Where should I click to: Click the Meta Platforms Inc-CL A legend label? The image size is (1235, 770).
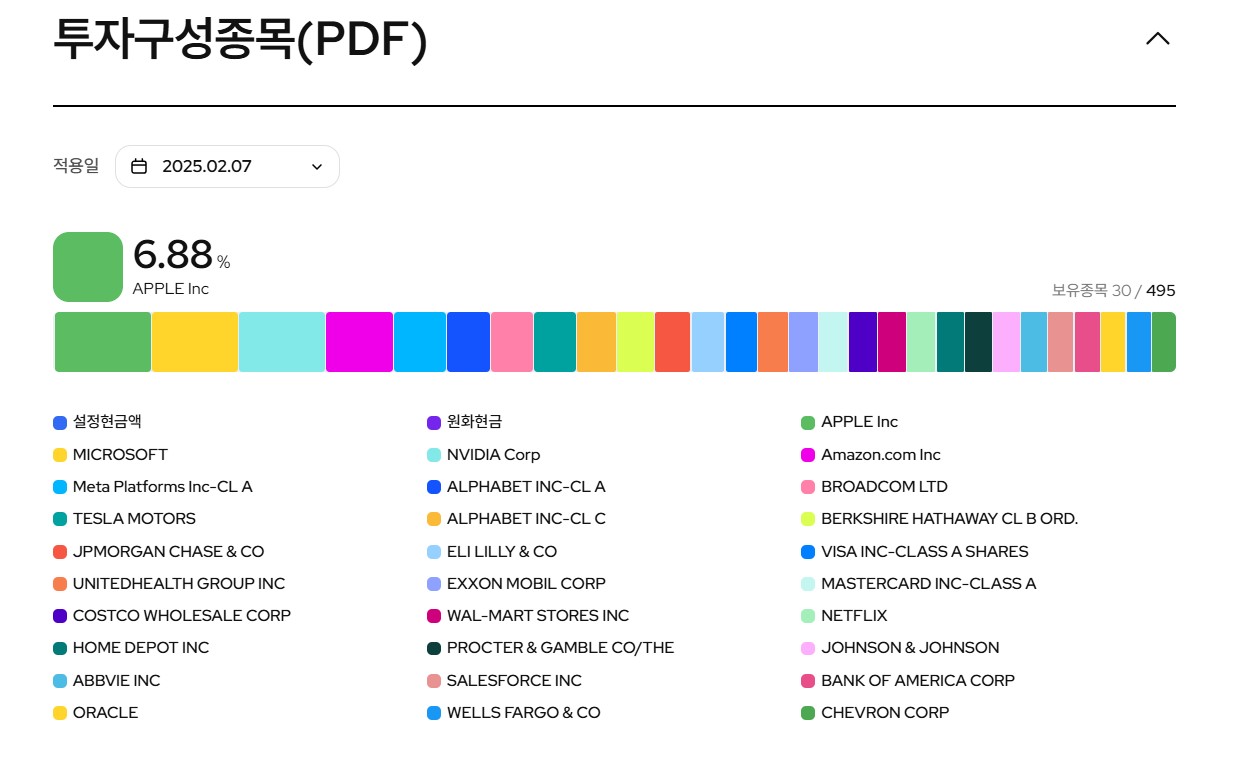[x=163, y=487]
